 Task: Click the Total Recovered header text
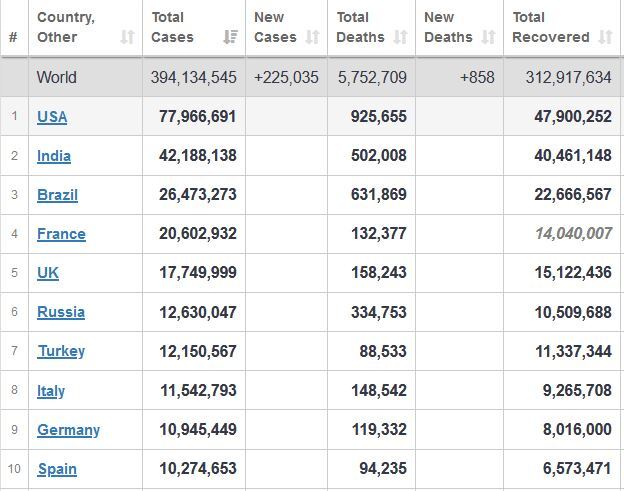(551, 27)
